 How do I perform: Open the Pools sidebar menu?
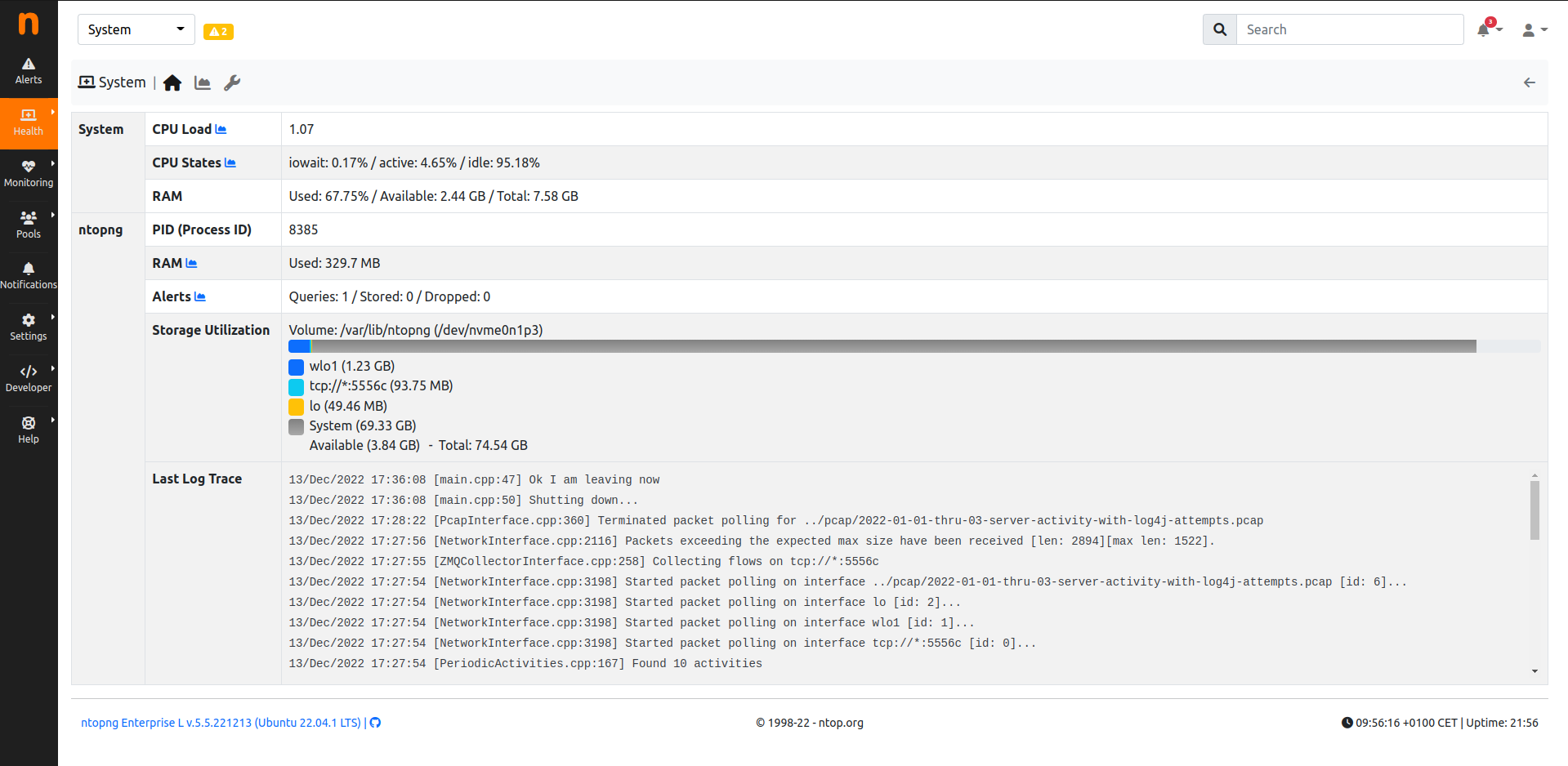coord(29,225)
